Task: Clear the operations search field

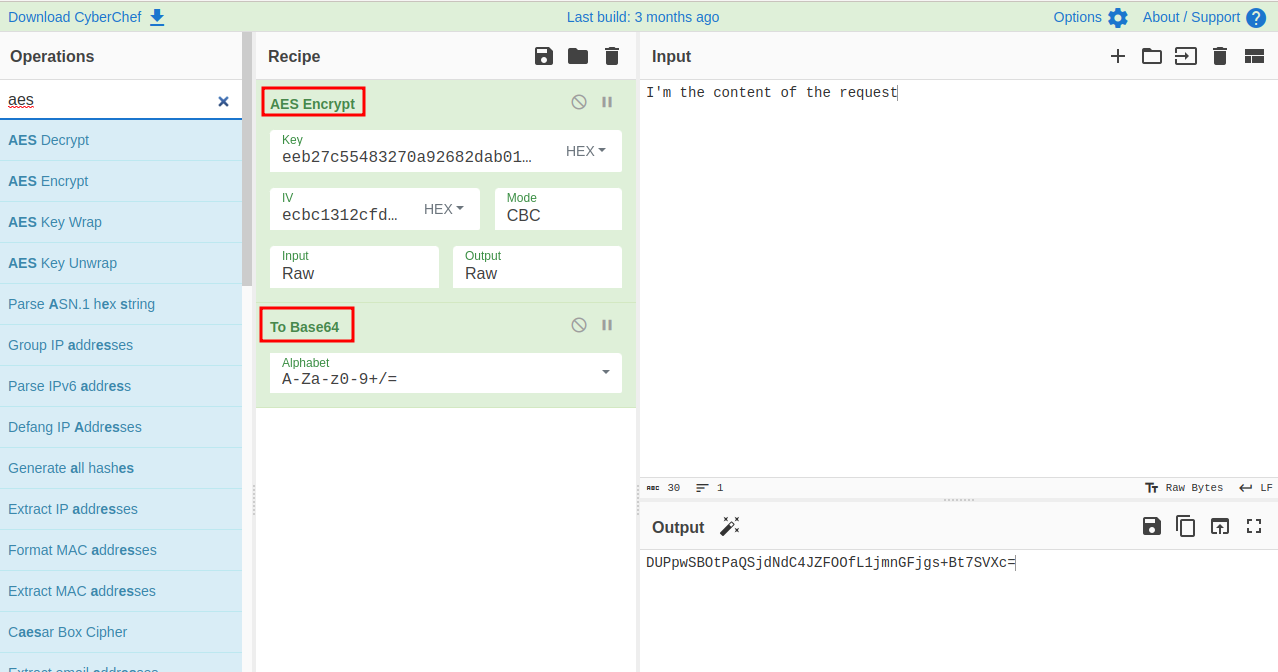Action: [x=223, y=101]
